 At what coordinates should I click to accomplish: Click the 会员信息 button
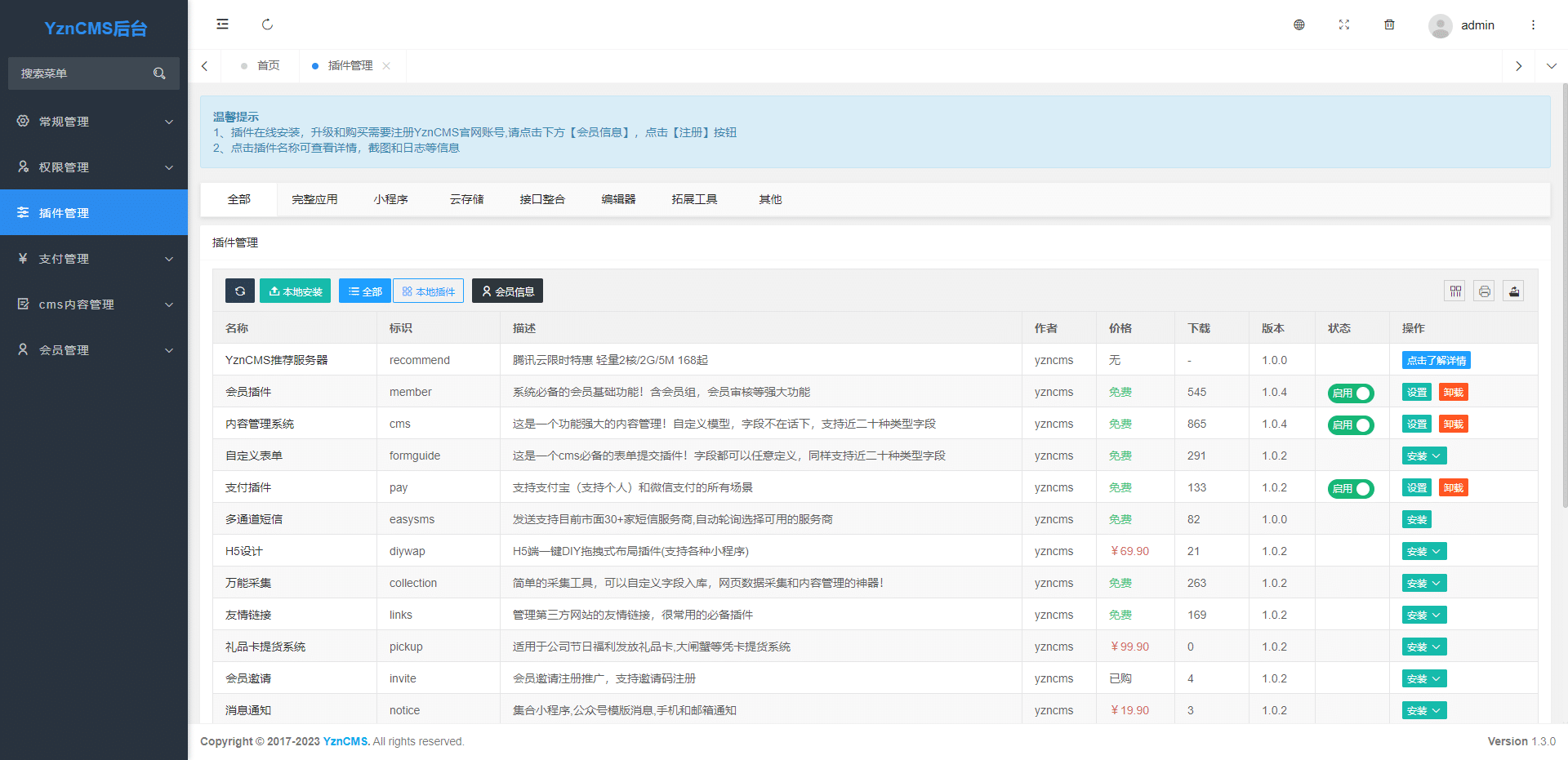[507, 291]
